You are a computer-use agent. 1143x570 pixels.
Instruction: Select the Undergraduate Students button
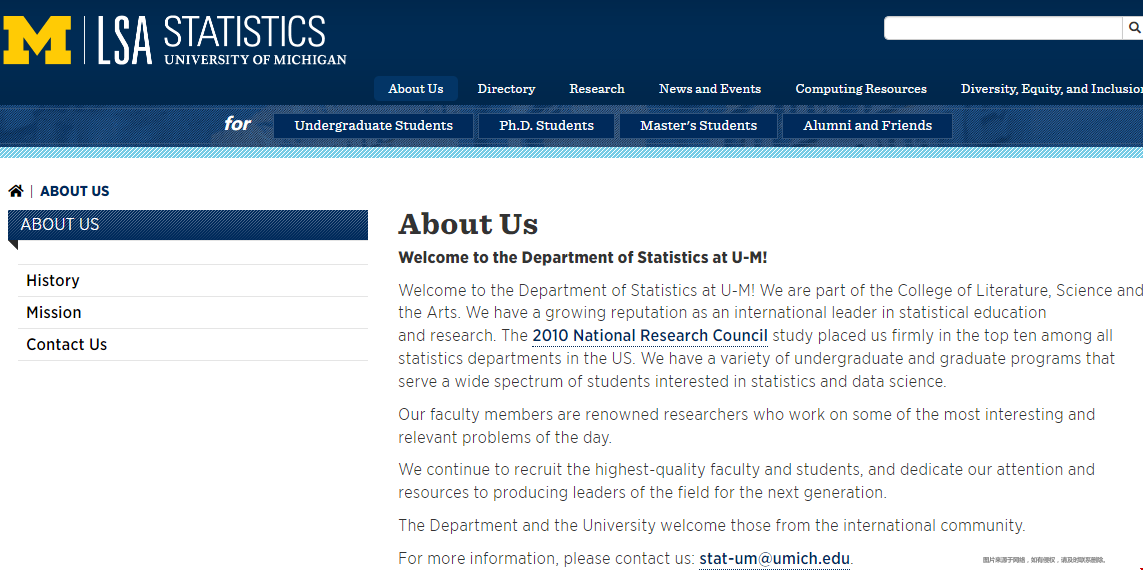(x=373, y=125)
